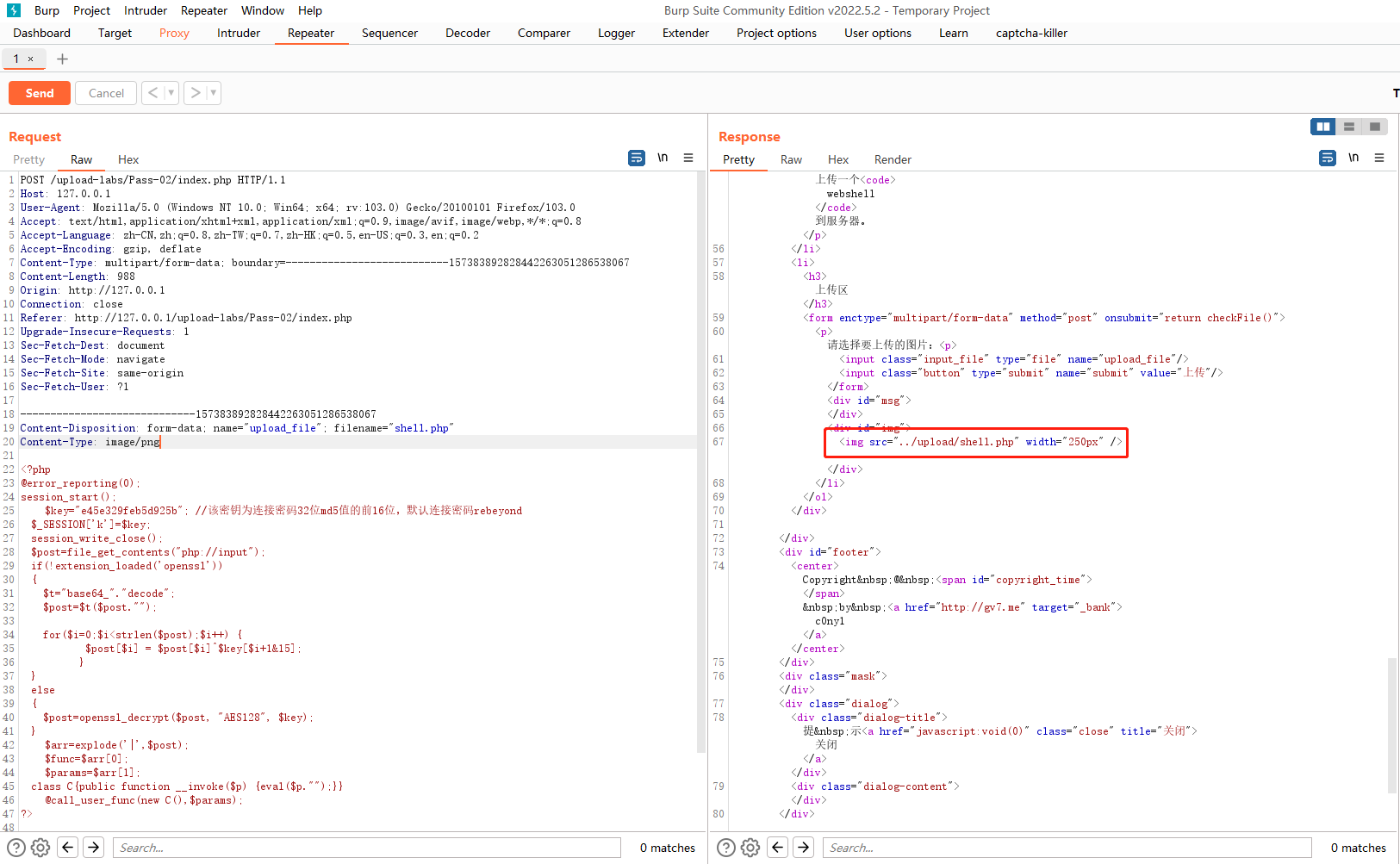Viewport: 1400px width, 864px height.
Task: Open search help in the Response panel
Action: (x=726, y=848)
